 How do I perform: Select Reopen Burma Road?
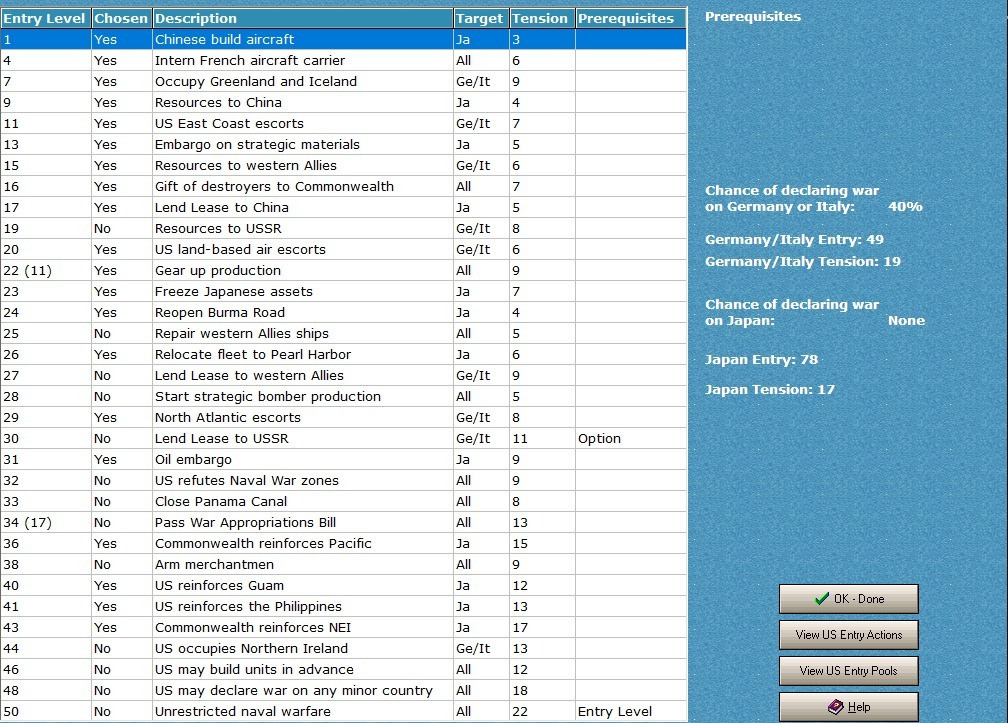coord(343,312)
